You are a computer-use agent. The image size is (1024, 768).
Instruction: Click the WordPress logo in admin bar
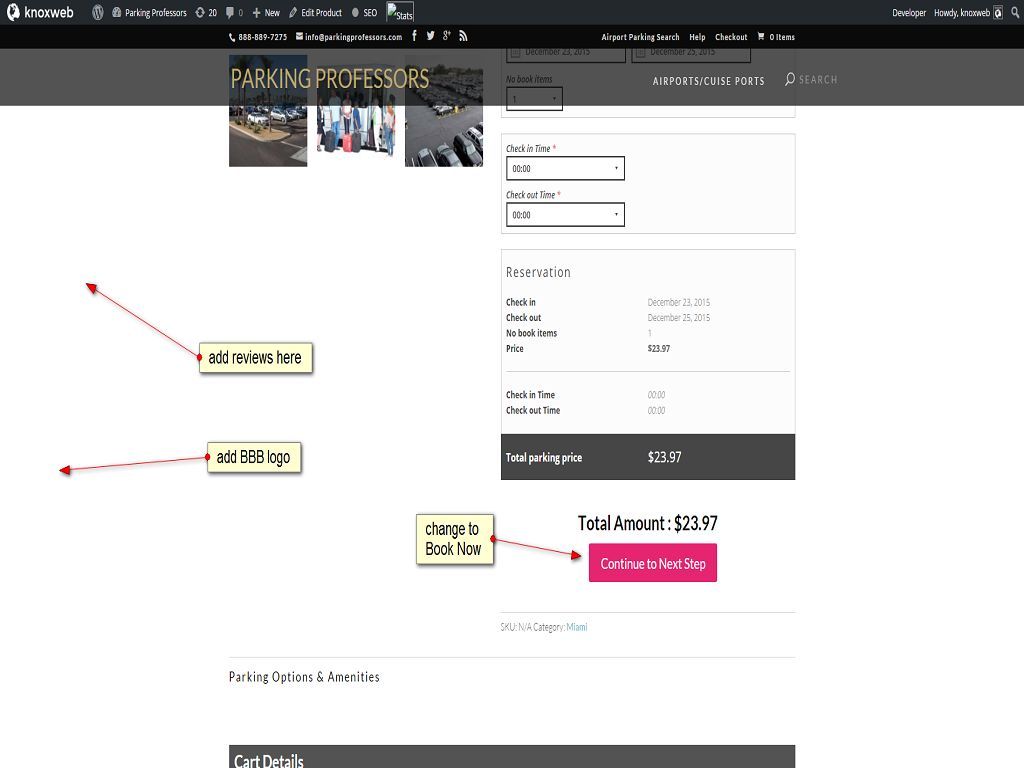(97, 12)
